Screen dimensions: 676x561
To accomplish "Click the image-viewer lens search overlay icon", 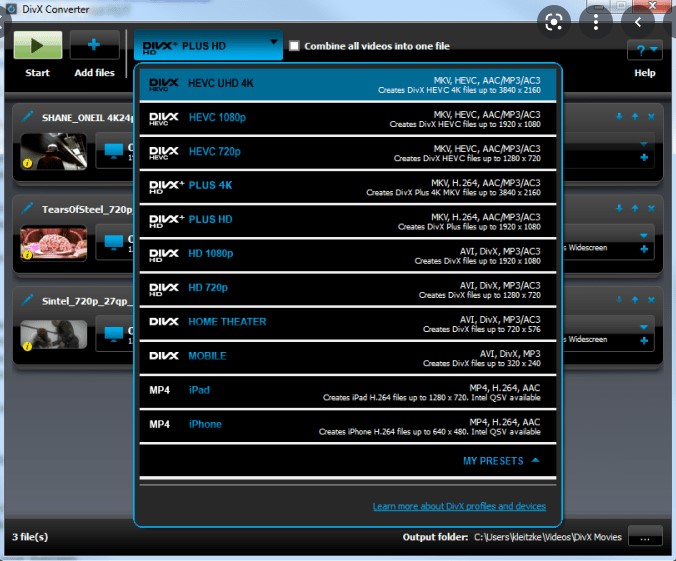I will pyautogui.click(x=554, y=22).
